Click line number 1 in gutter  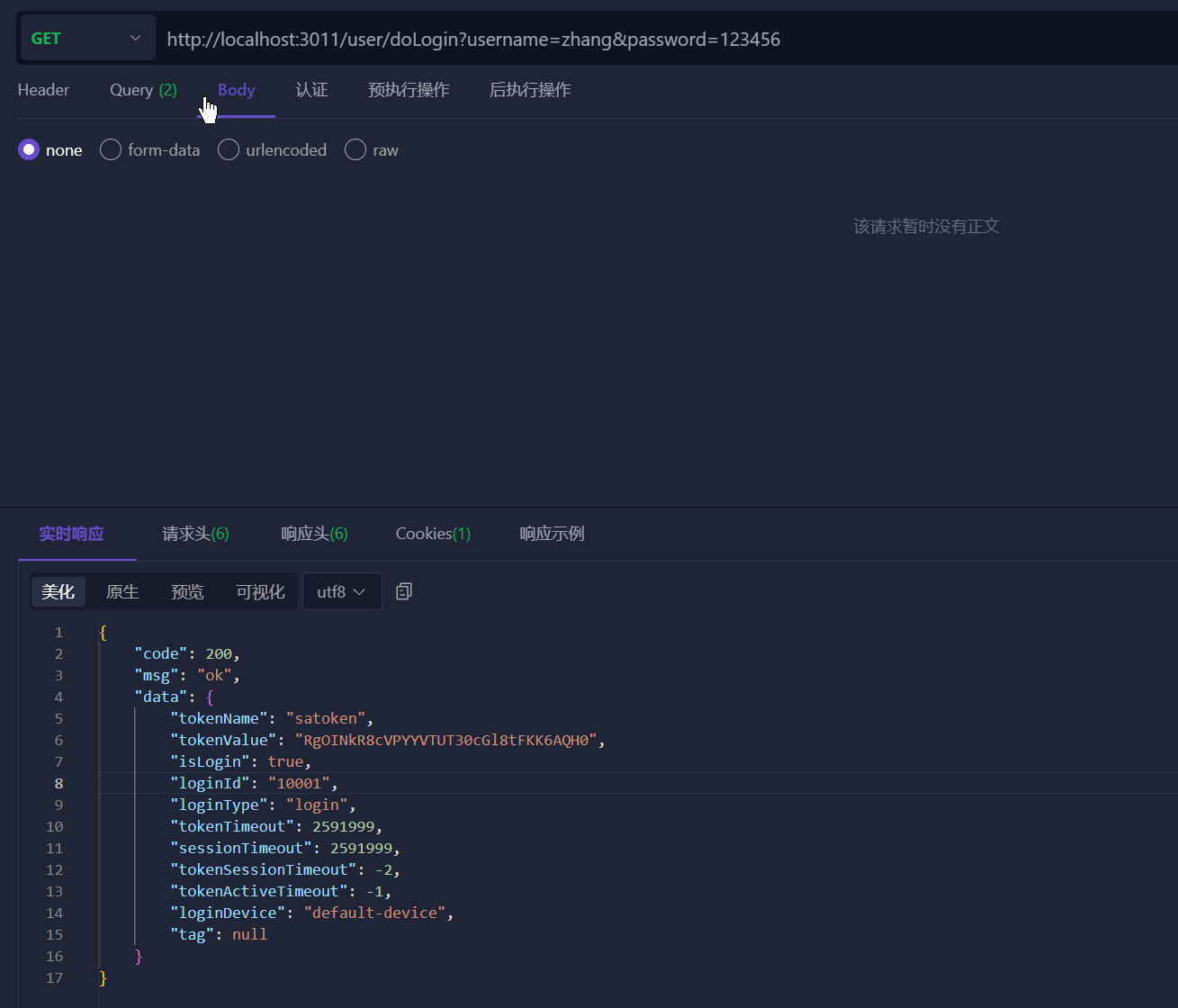tap(58, 632)
